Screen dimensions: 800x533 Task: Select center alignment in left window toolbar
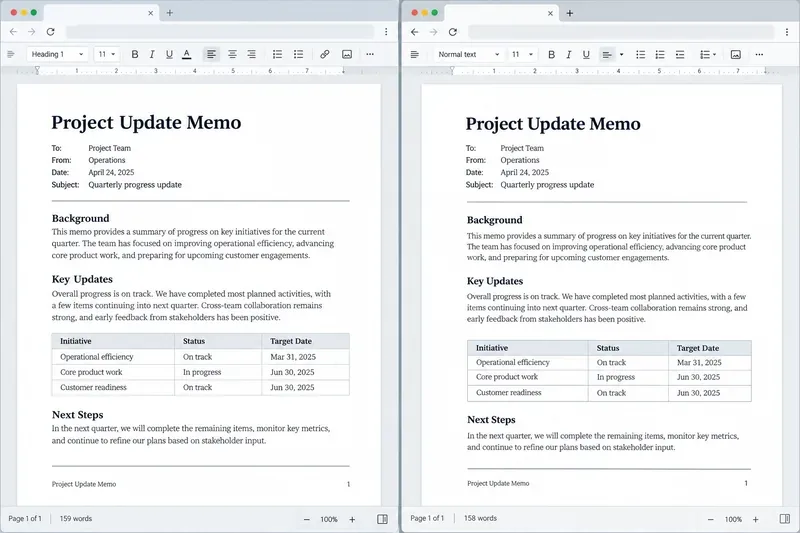tap(232, 54)
